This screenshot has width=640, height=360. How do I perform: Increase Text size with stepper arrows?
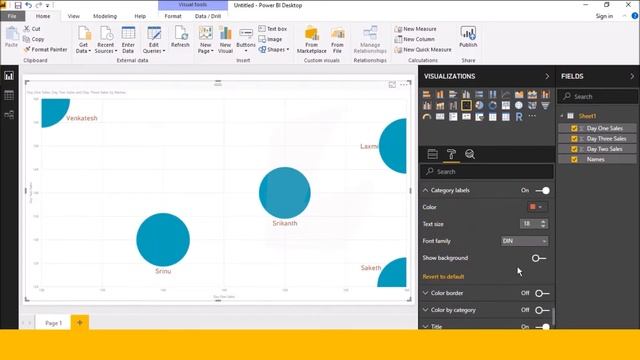pyautogui.click(x=543, y=222)
